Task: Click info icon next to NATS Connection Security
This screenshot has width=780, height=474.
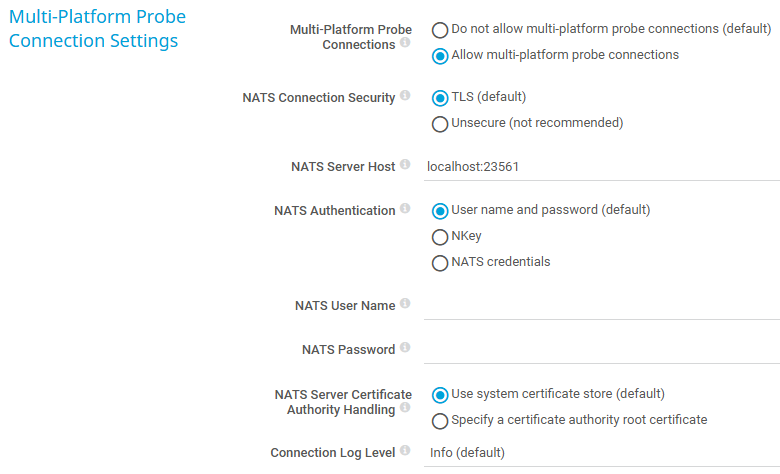Action: [405, 96]
